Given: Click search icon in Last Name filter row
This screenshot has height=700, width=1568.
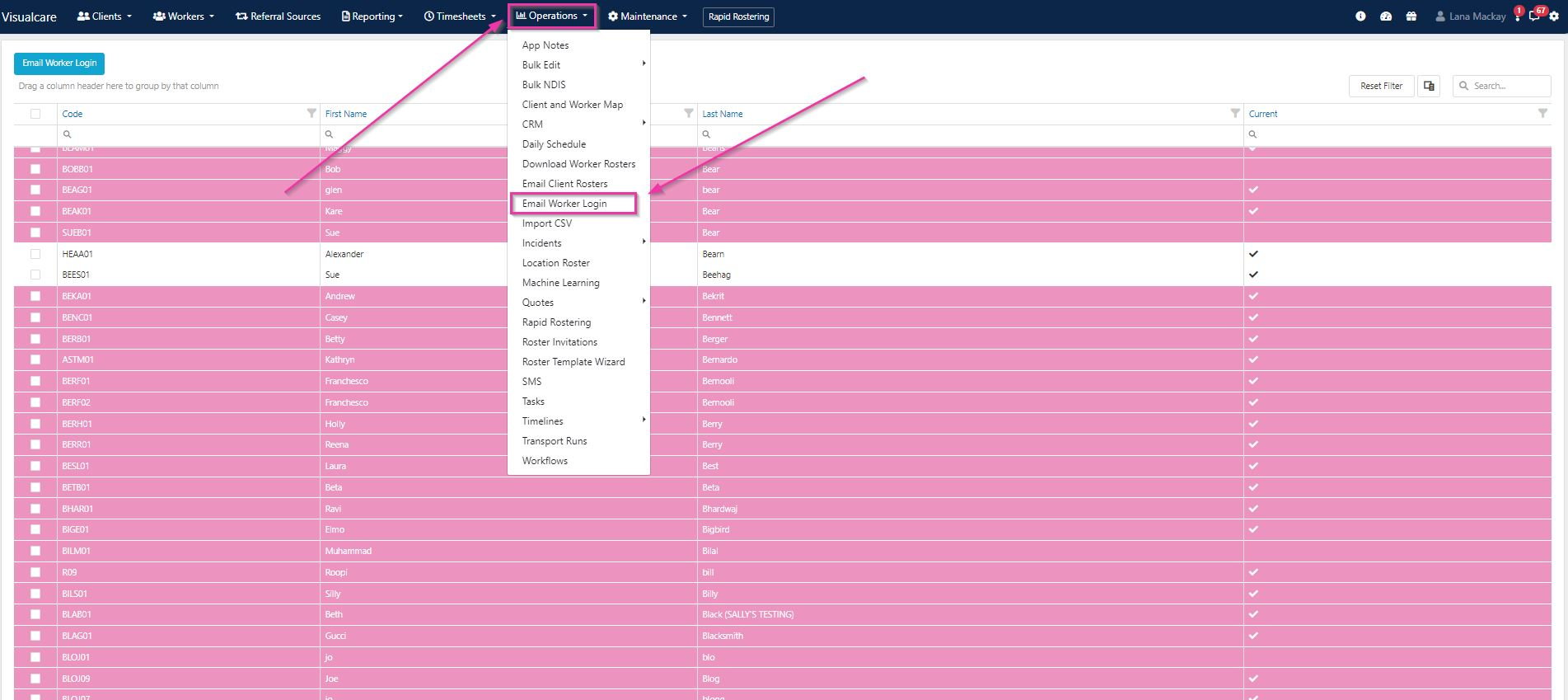Looking at the screenshot, I should point(706,134).
